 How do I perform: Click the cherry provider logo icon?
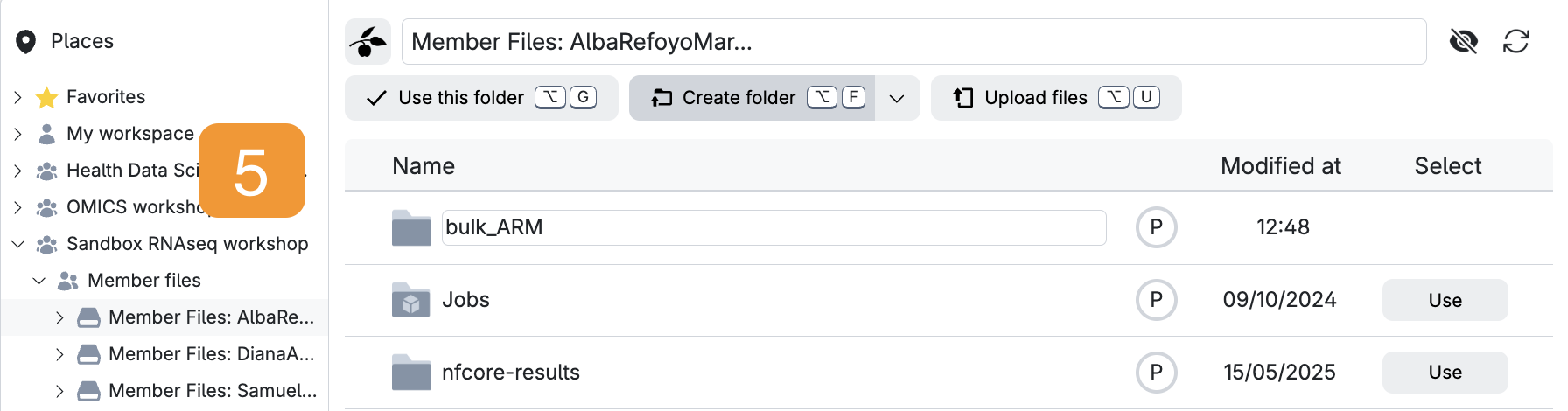pyautogui.click(x=367, y=42)
